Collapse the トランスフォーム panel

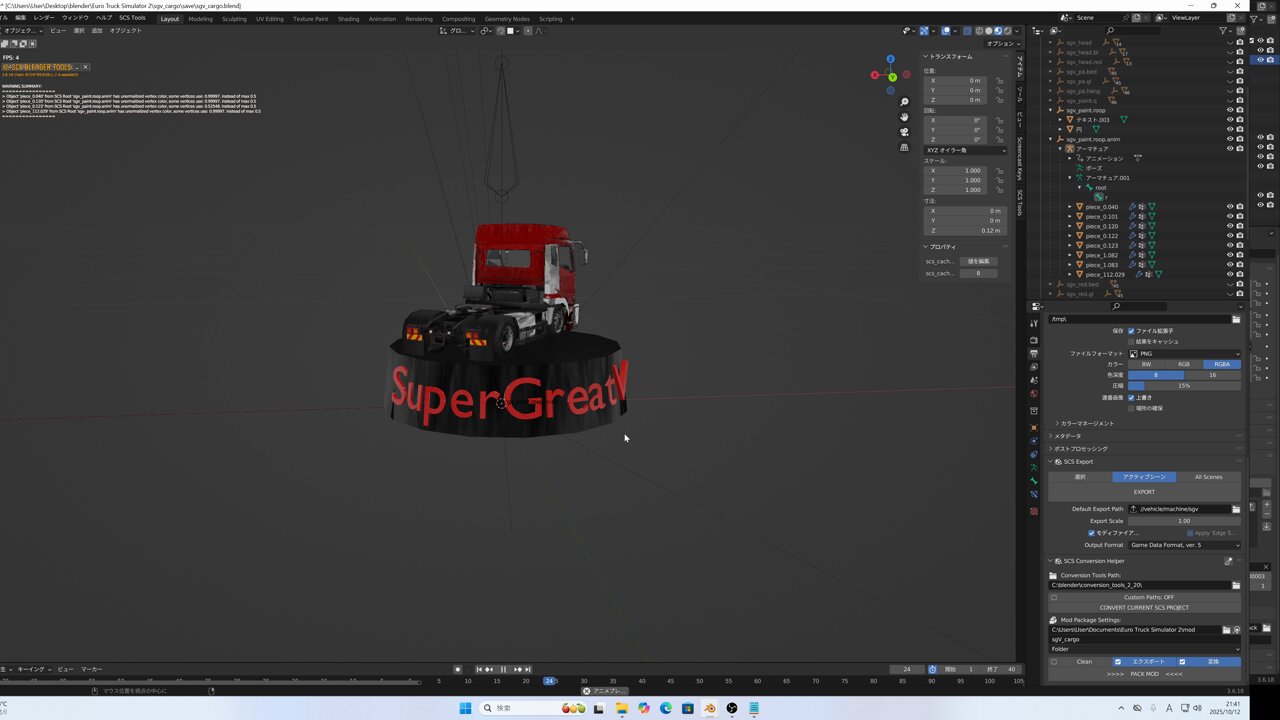click(x=948, y=56)
